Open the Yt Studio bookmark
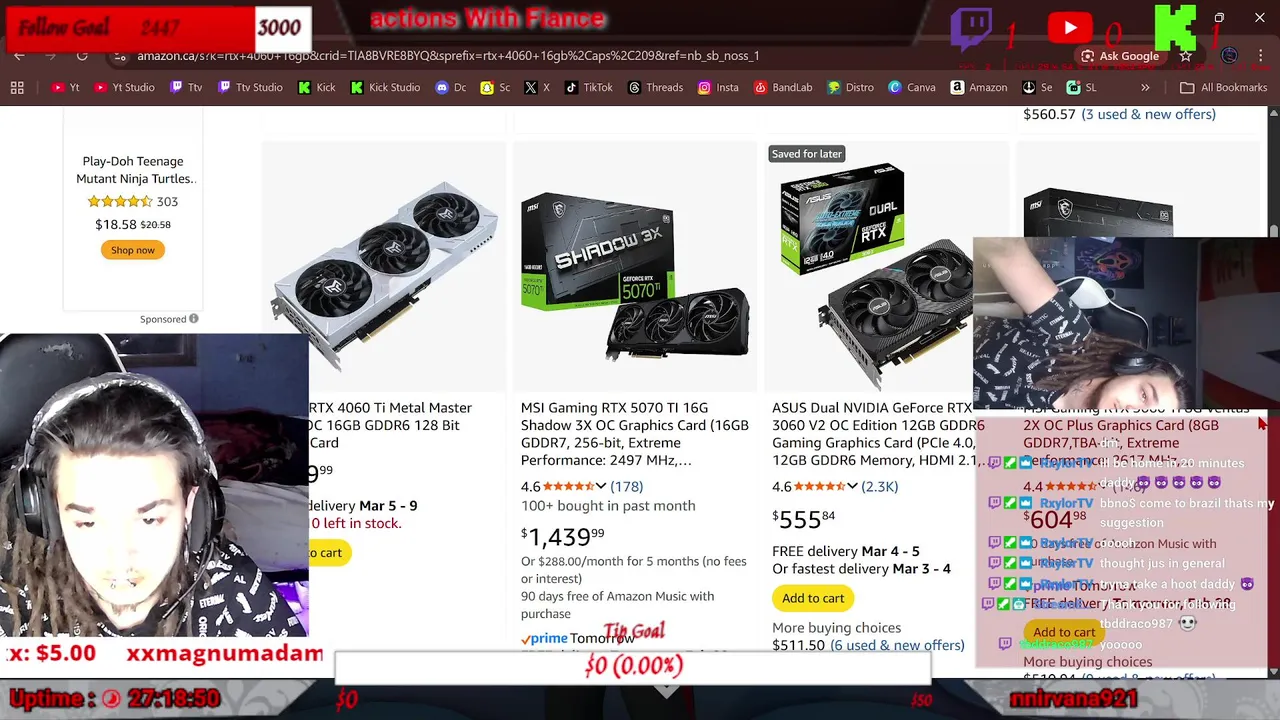The height and width of the screenshot is (720, 1280). tap(125, 88)
